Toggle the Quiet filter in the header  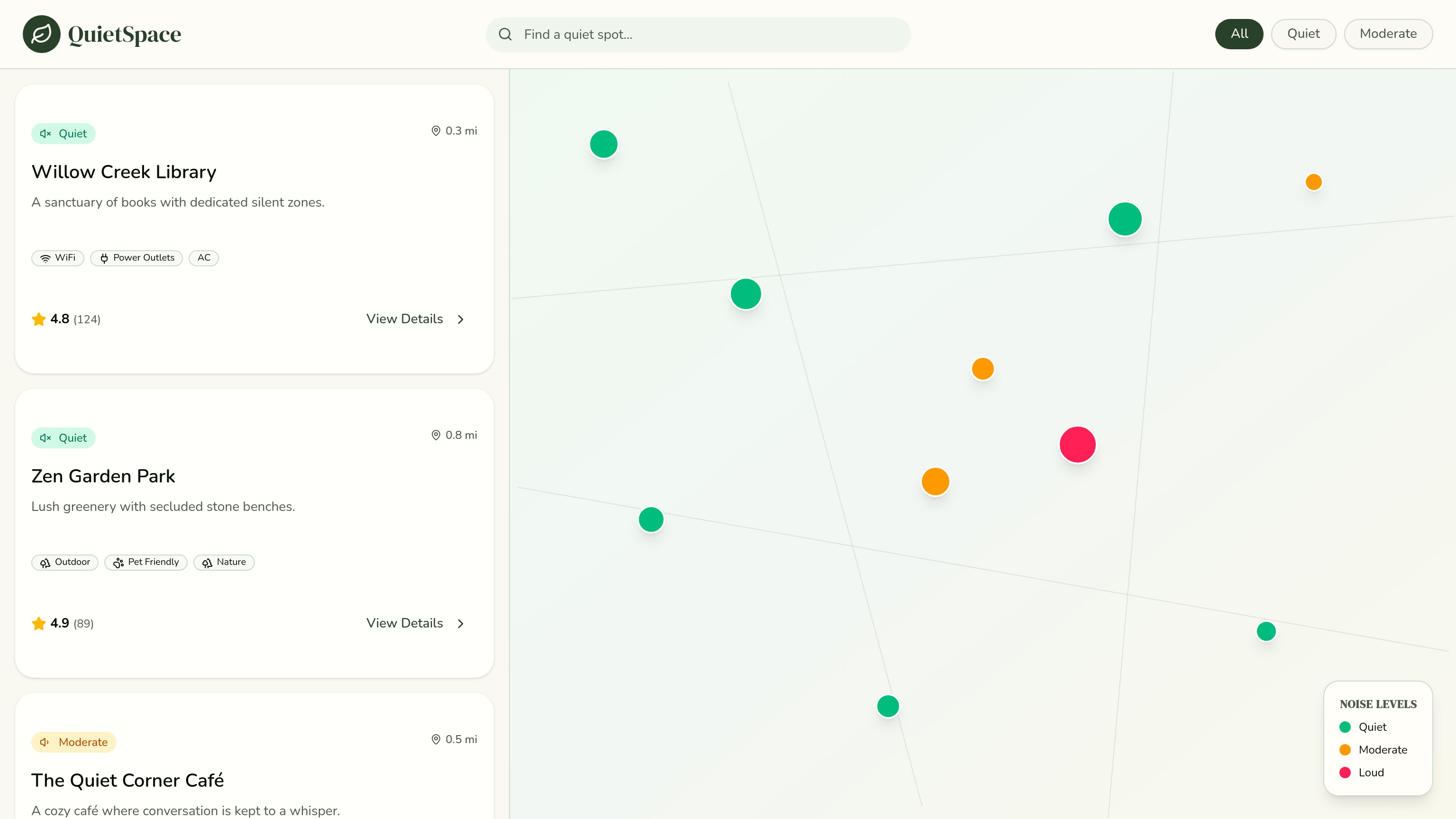(x=1303, y=34)
